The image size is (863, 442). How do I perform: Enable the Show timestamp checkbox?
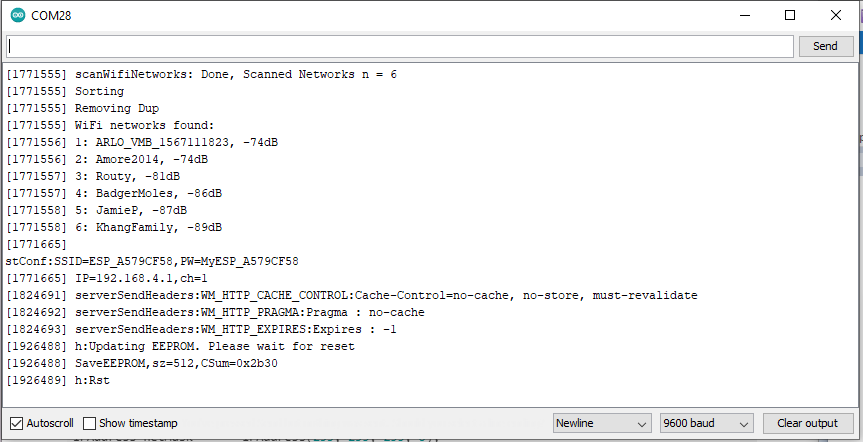point(89,423)
